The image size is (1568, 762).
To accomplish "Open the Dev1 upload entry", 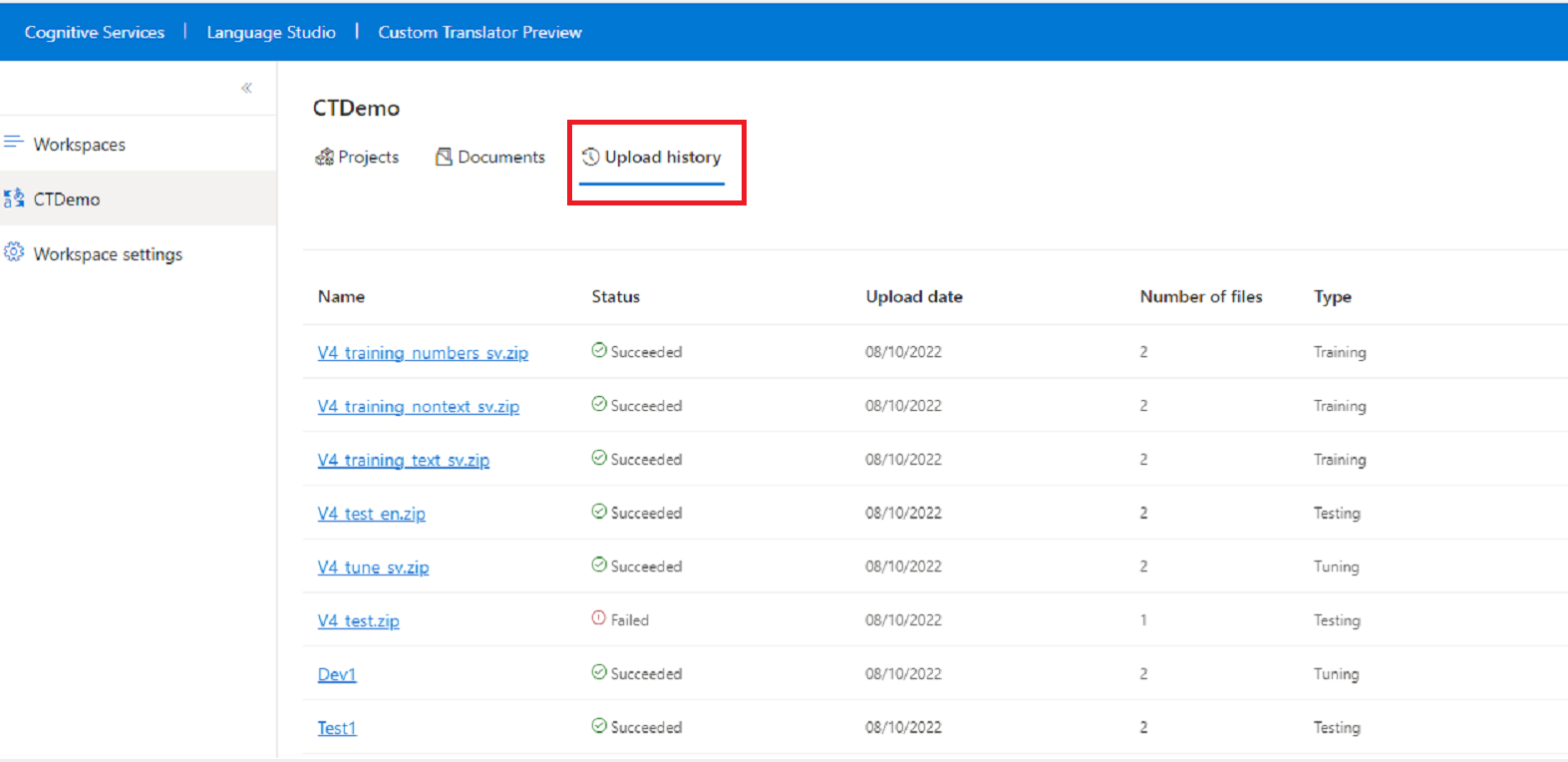I will coord(337,675).
